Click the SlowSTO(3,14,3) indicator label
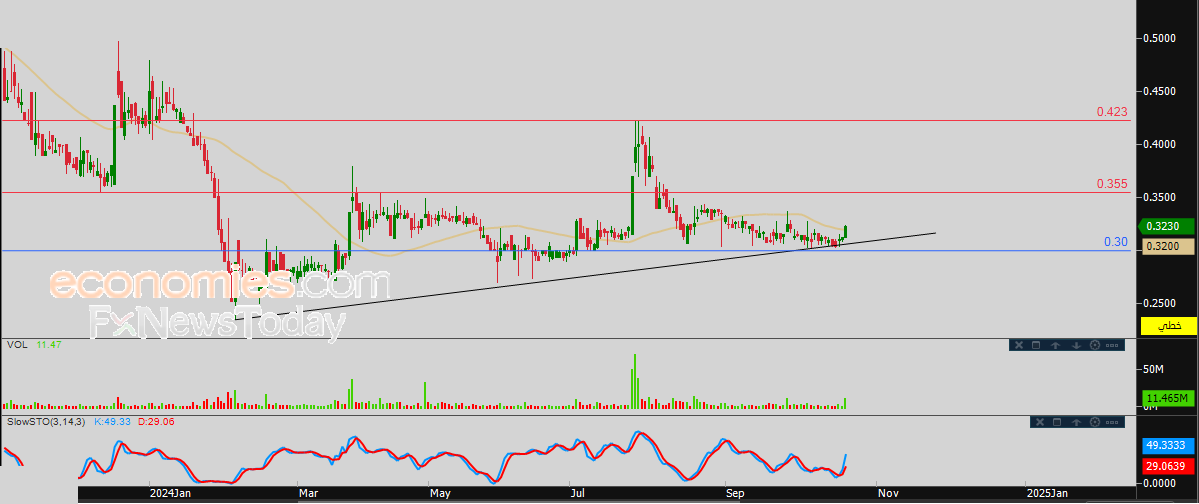The width and height of the screenshot is (1199, 504). [45, 421]
